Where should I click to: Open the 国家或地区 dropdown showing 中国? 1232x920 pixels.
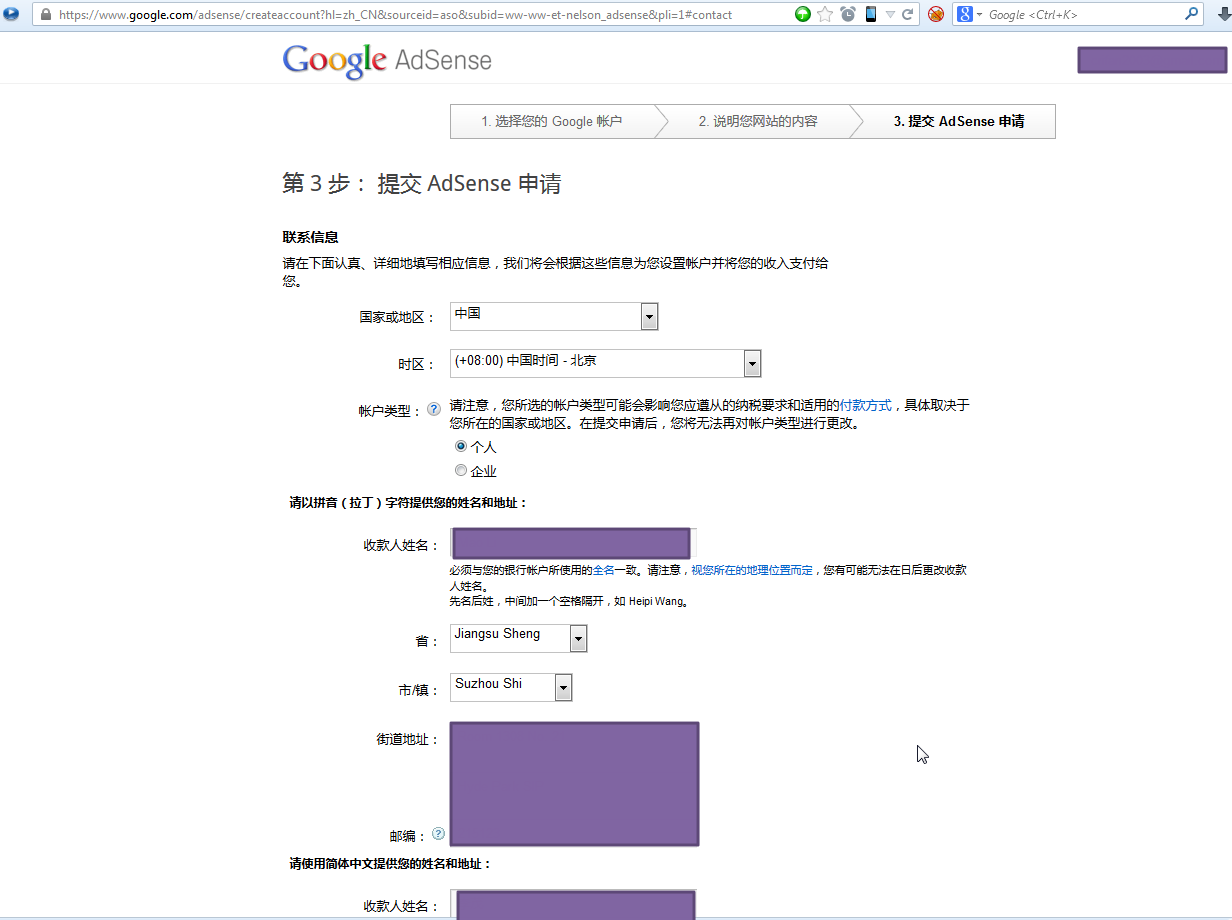[x=554, y=316]
